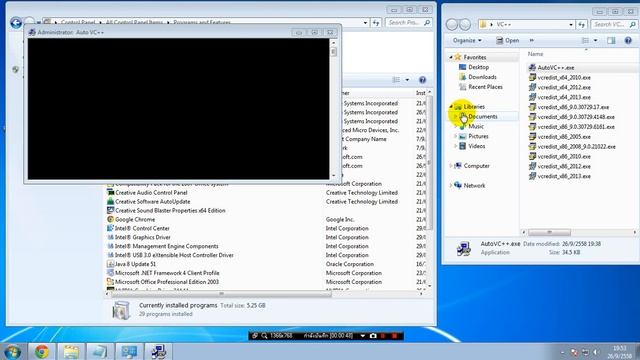Click Search Programs and Features field
The height and width of the screenshot is (360, 640).
[x=408, y=22]
